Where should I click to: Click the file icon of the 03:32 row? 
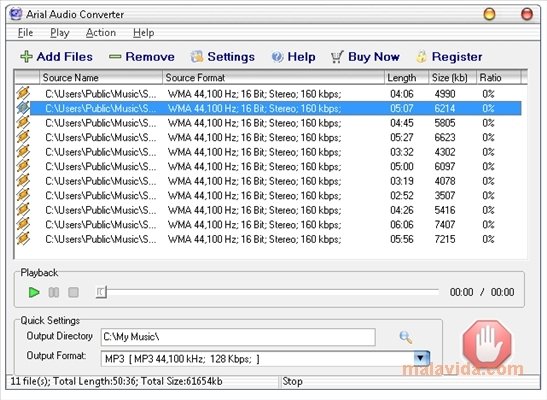coord(23,151)
